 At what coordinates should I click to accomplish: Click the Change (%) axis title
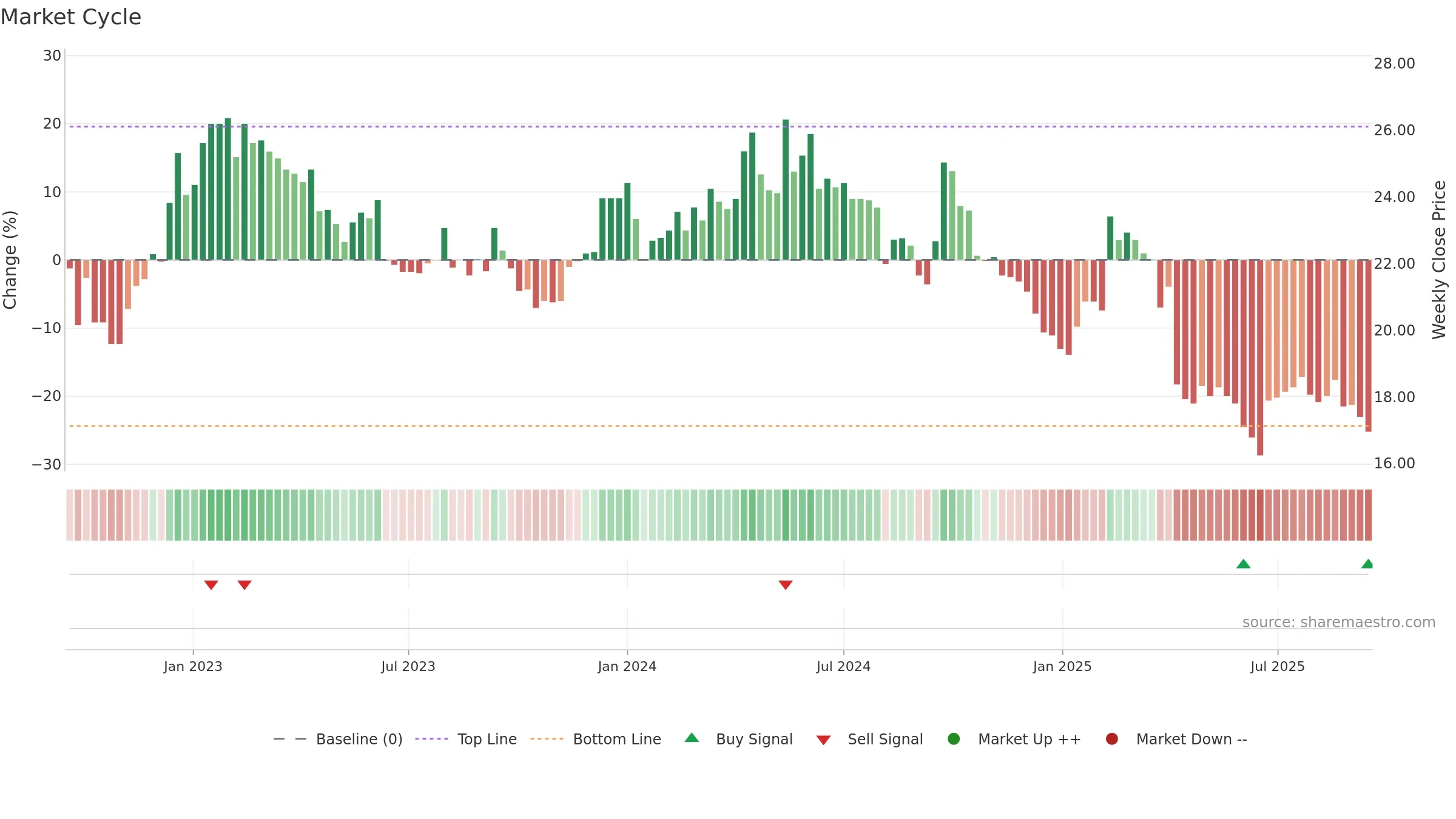[x=10, y=260]
